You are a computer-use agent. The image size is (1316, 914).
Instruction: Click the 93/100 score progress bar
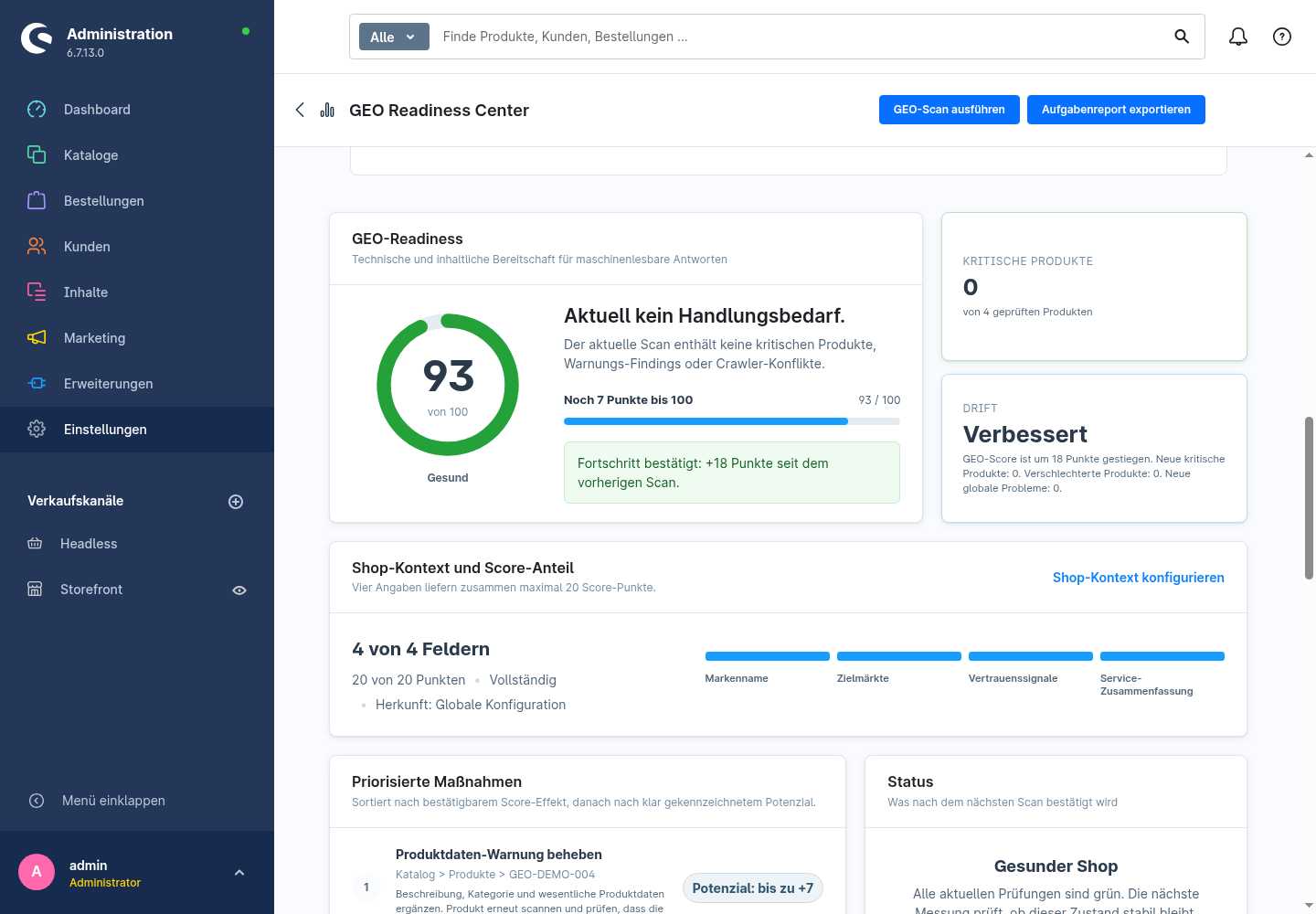[732, 421]
